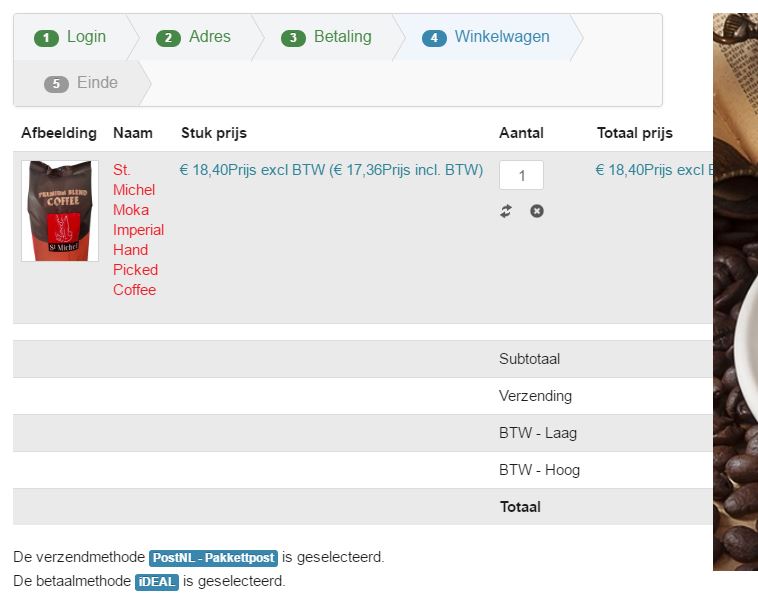Click the Stuk prijs column header
758x601 pixels.
tap(214, 133)
